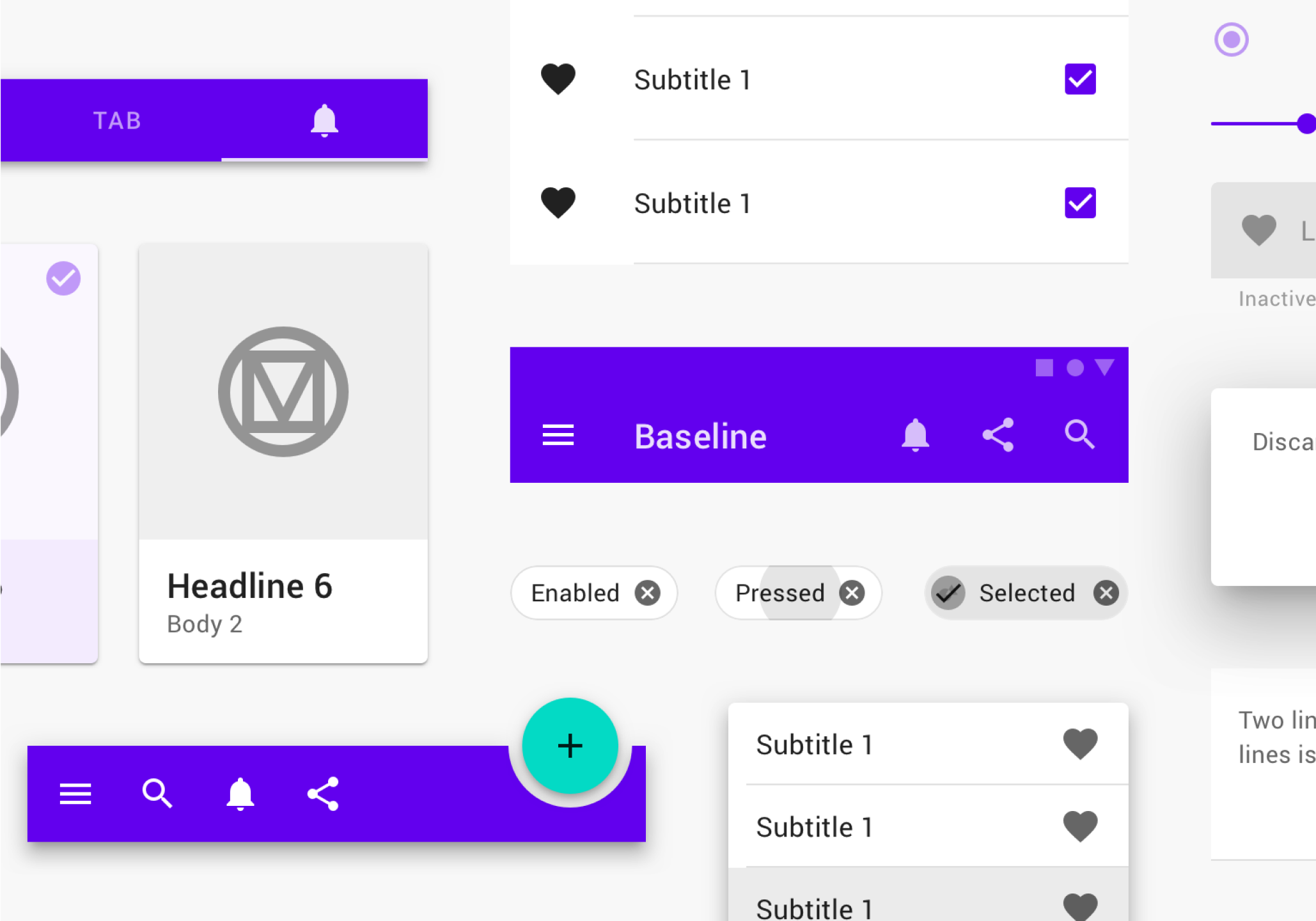Open the menu in bottom app bar
This screenshot has width=1316, height=921.
75,794
